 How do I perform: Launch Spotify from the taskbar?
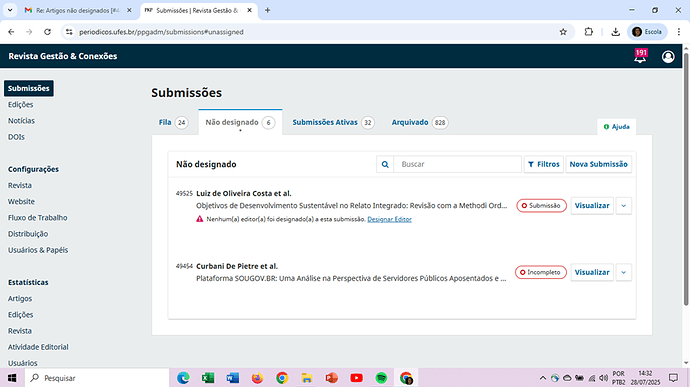[381, 378]
